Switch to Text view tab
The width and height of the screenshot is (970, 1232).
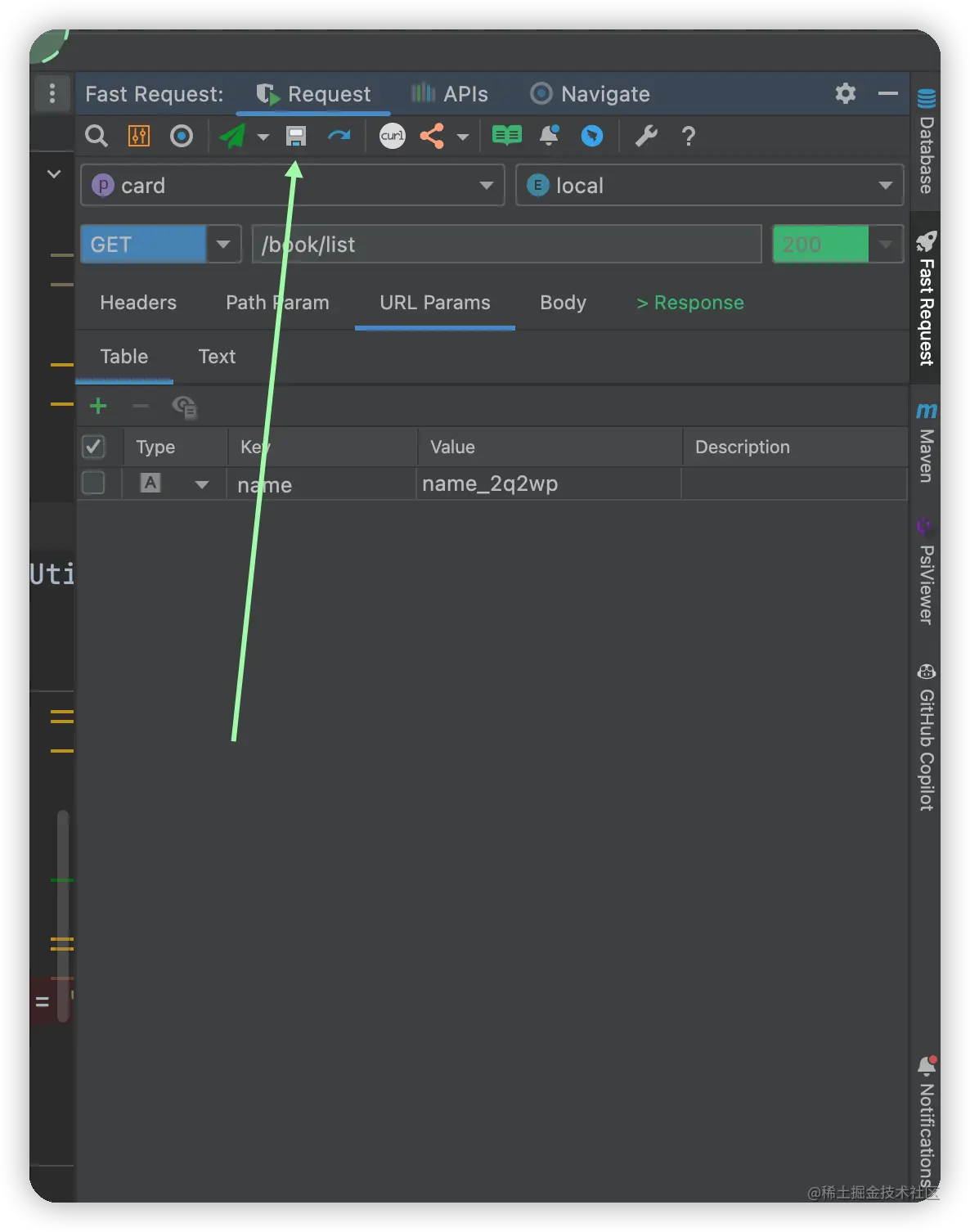tap(217, 357)
